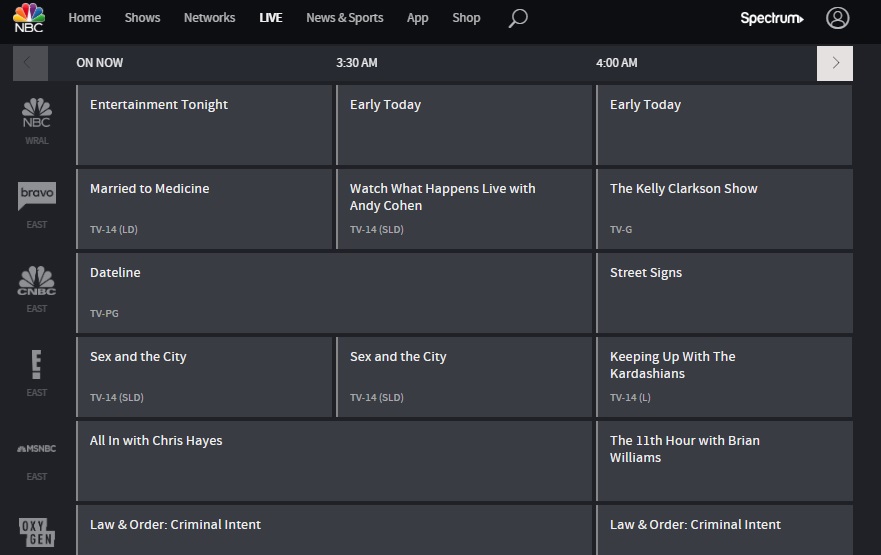
Task: Open the Shows menu item
Action: coord(142,18)
